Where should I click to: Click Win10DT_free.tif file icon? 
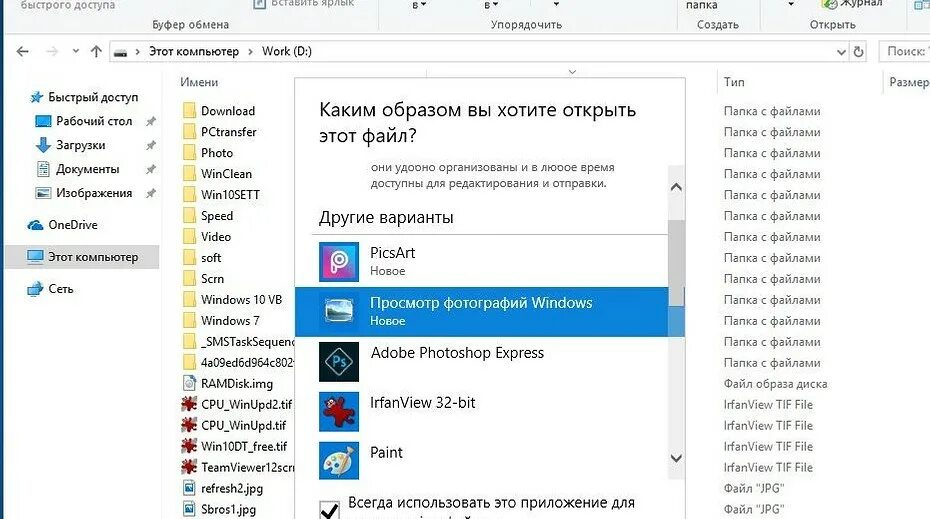189,446
